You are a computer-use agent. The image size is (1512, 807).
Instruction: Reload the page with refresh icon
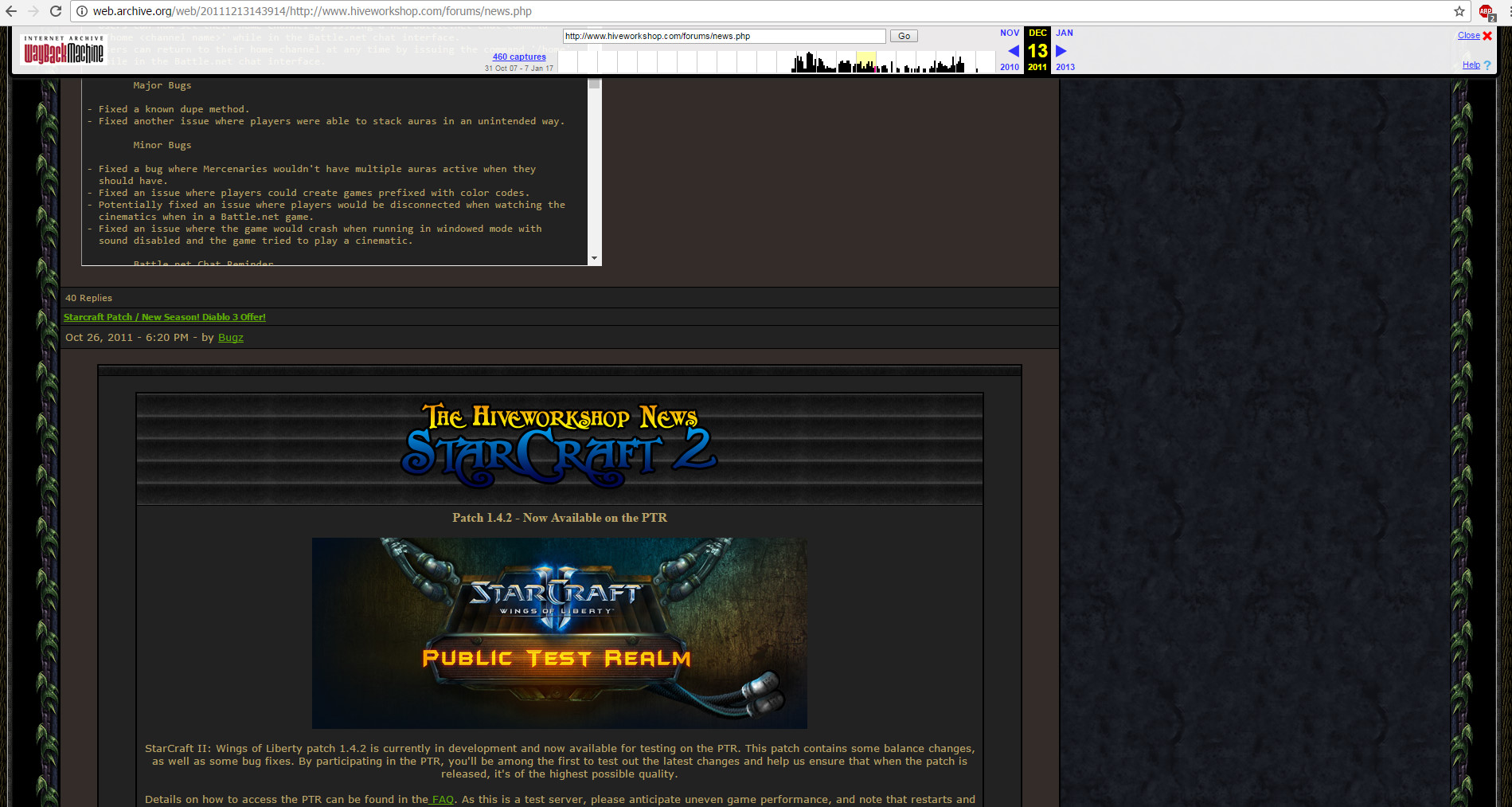point(56,11)
